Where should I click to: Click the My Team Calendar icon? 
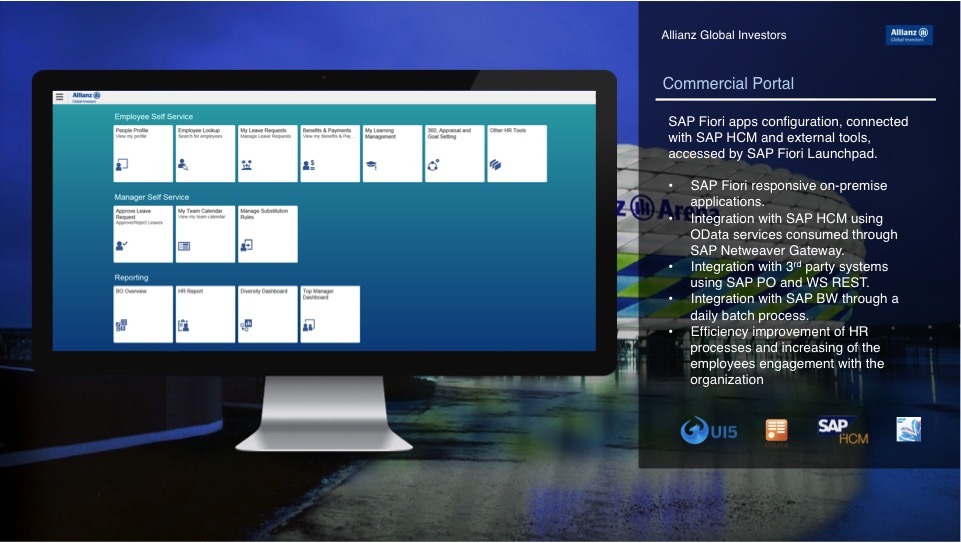(184, 246)
